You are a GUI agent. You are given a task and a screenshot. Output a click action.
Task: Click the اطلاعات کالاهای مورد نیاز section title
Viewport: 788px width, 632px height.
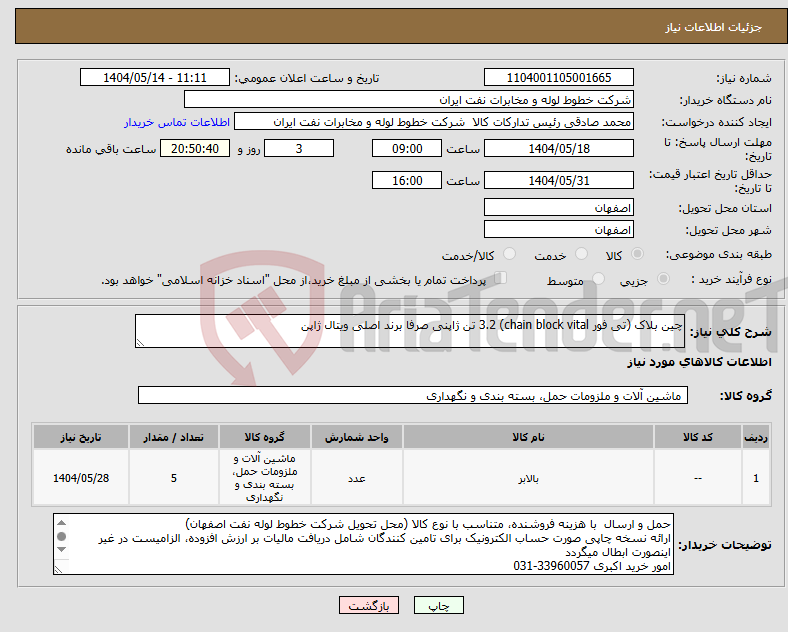699,362
